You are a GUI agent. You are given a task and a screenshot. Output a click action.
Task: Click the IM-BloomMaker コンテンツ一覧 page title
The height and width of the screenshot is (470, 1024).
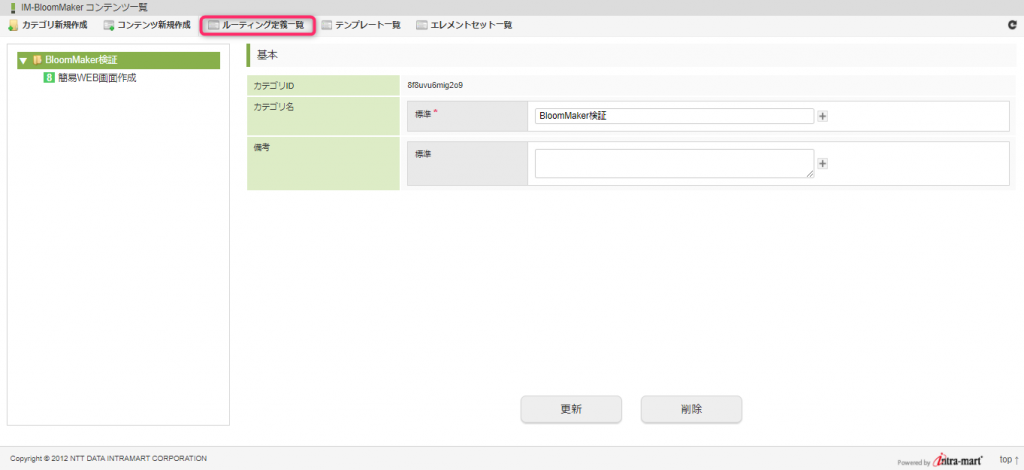tap(84, 7)
